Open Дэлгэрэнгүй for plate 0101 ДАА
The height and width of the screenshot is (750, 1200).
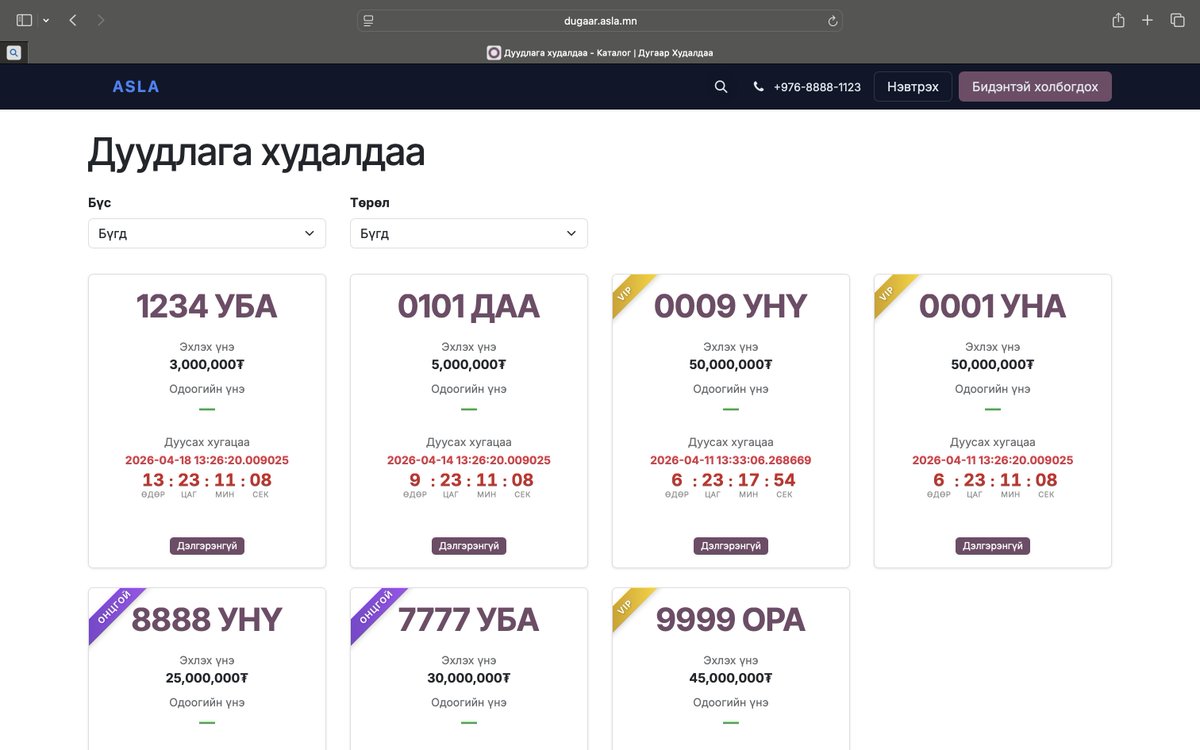tap(469, 546)
